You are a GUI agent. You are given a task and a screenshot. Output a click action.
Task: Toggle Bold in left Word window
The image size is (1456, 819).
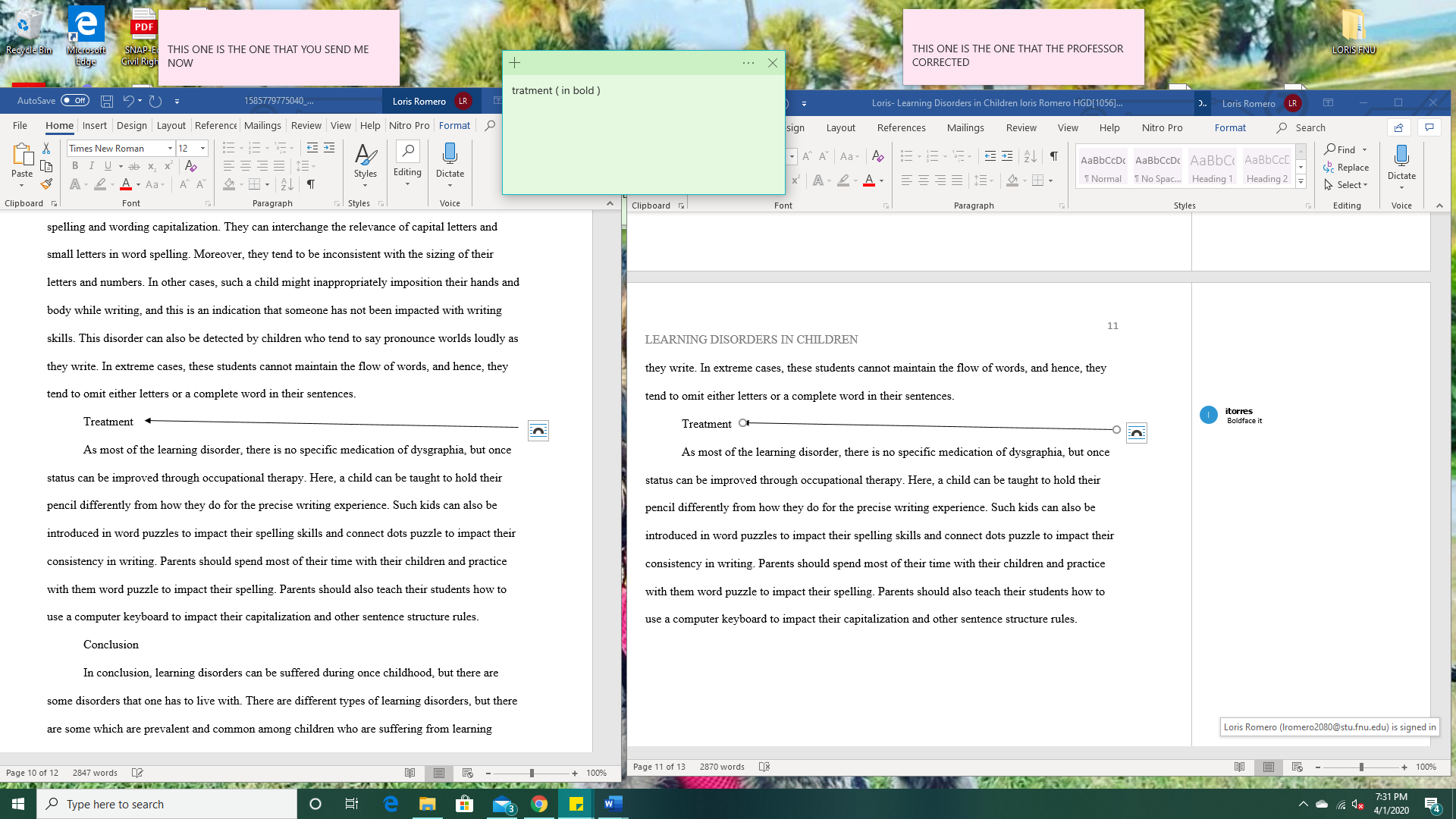click(x=75, y=166)
